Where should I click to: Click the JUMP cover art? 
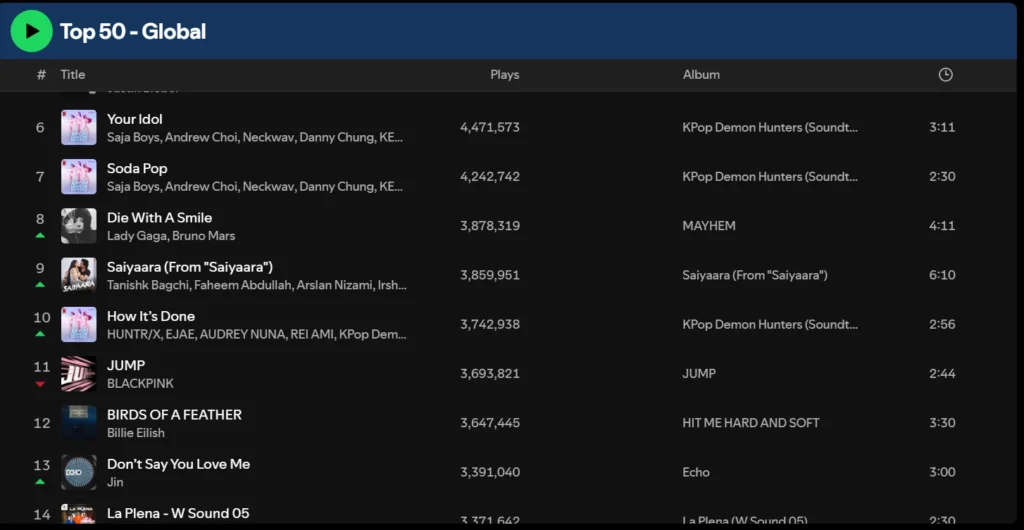79,374
